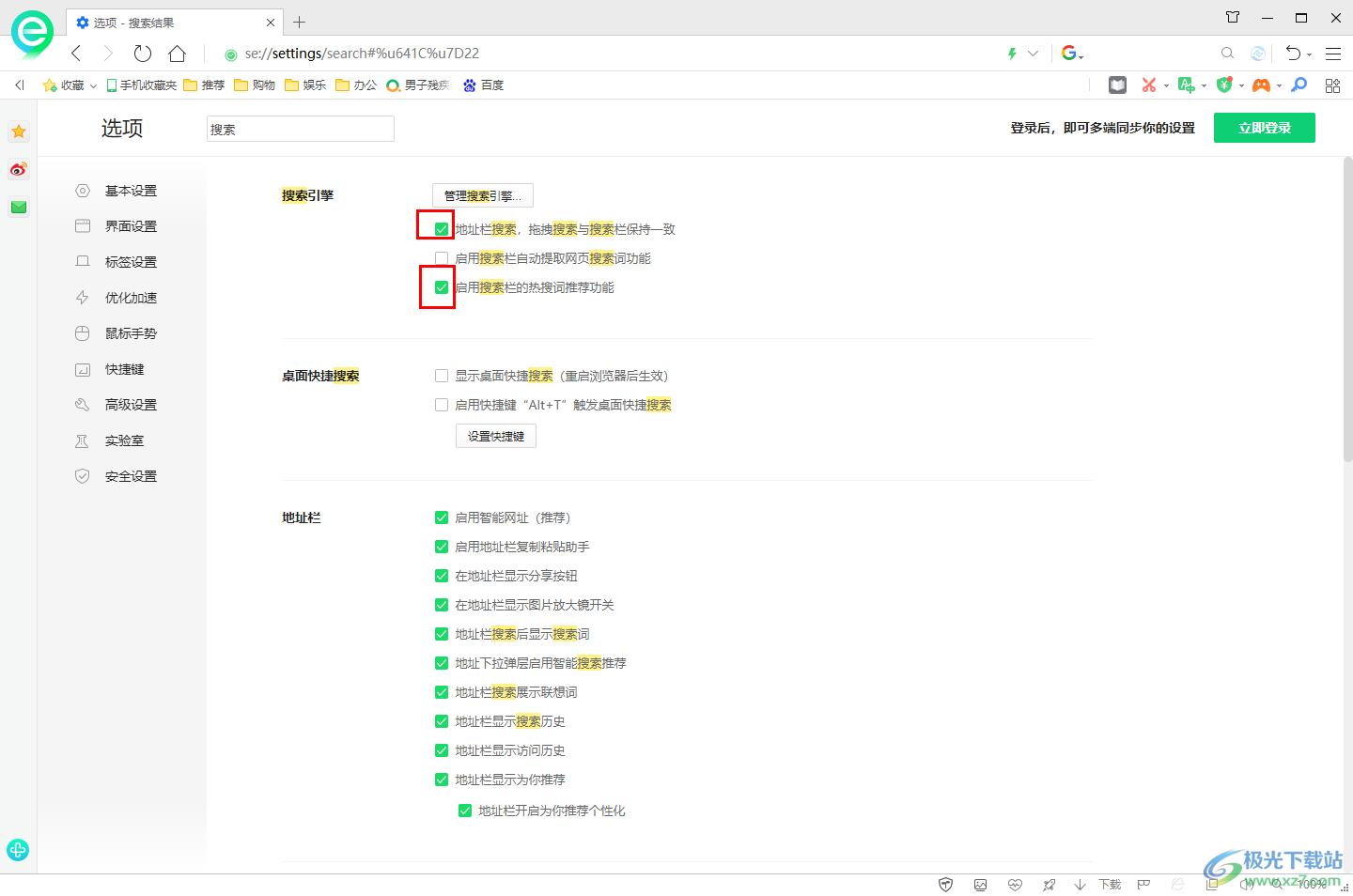Uncheck 启用搜索栏的热搜词推荐功能
The height and width of the screenshot is (896, 1353).
442,287
